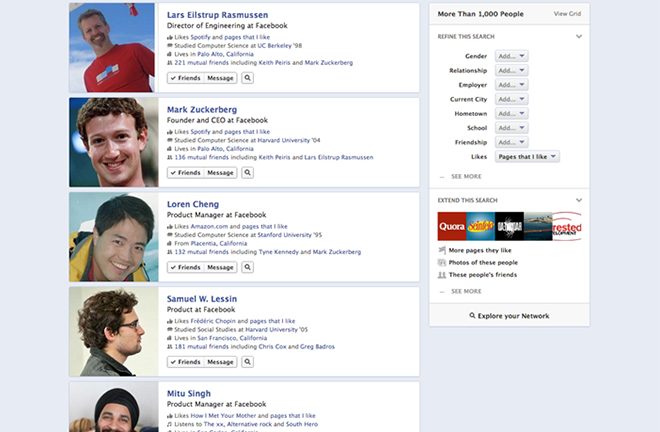Toggle Friends button for Loren Cheng
This screenshot has width=660, height=432.
(186, 267)
